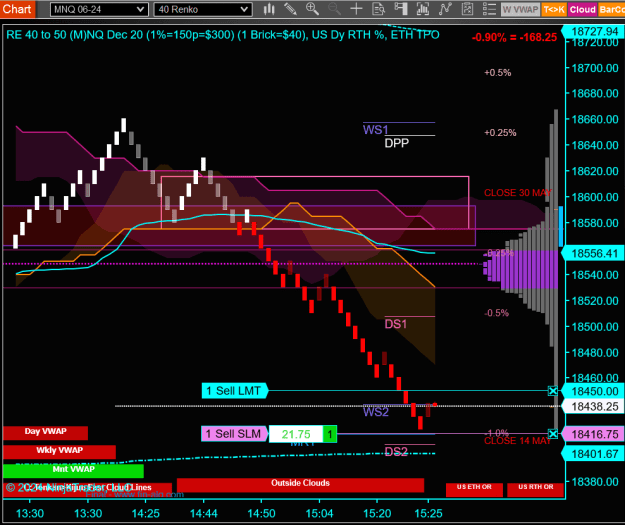Click the -0.5% level label

click(496, 313)
